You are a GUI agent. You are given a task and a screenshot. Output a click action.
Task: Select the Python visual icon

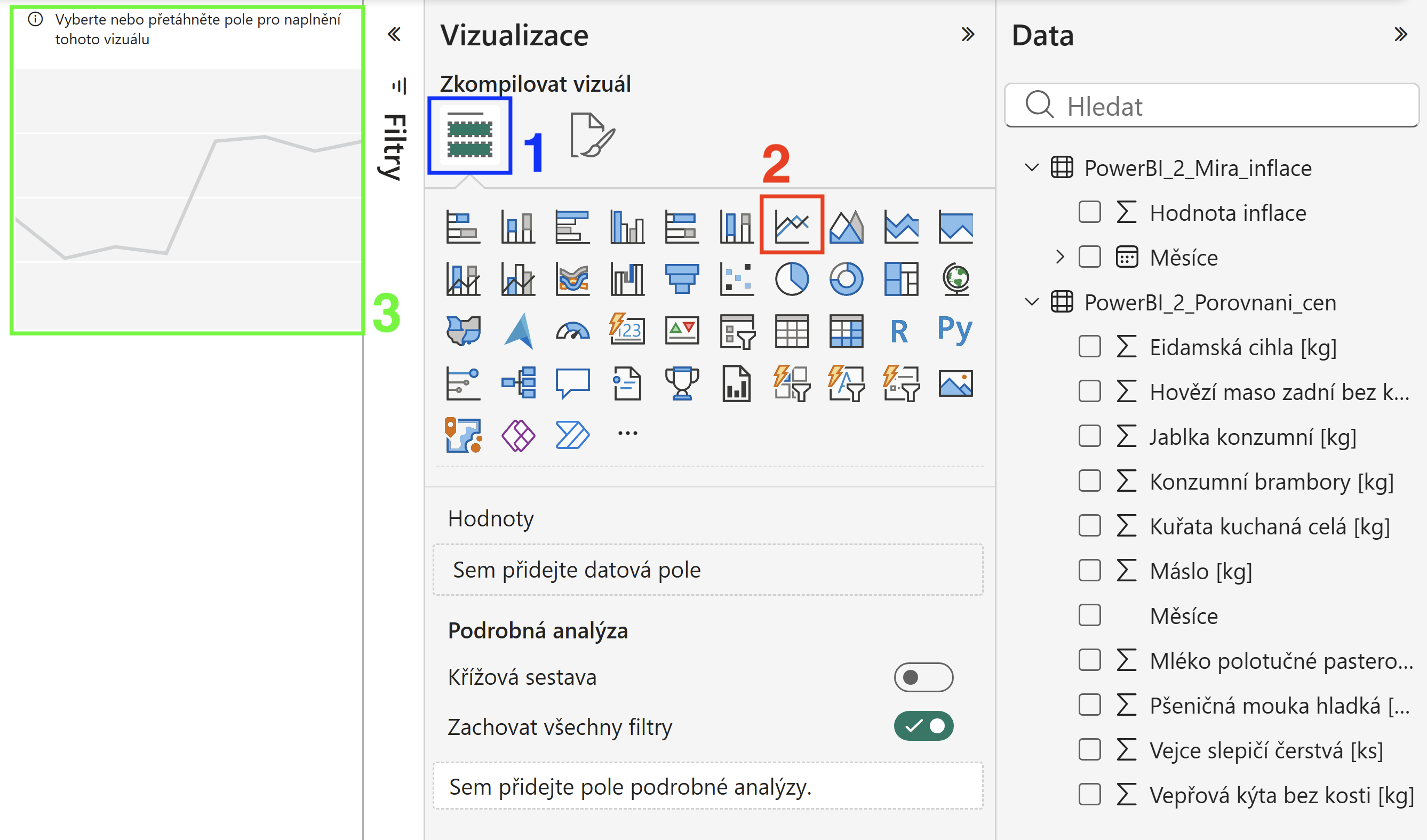(x=955, y=330)
